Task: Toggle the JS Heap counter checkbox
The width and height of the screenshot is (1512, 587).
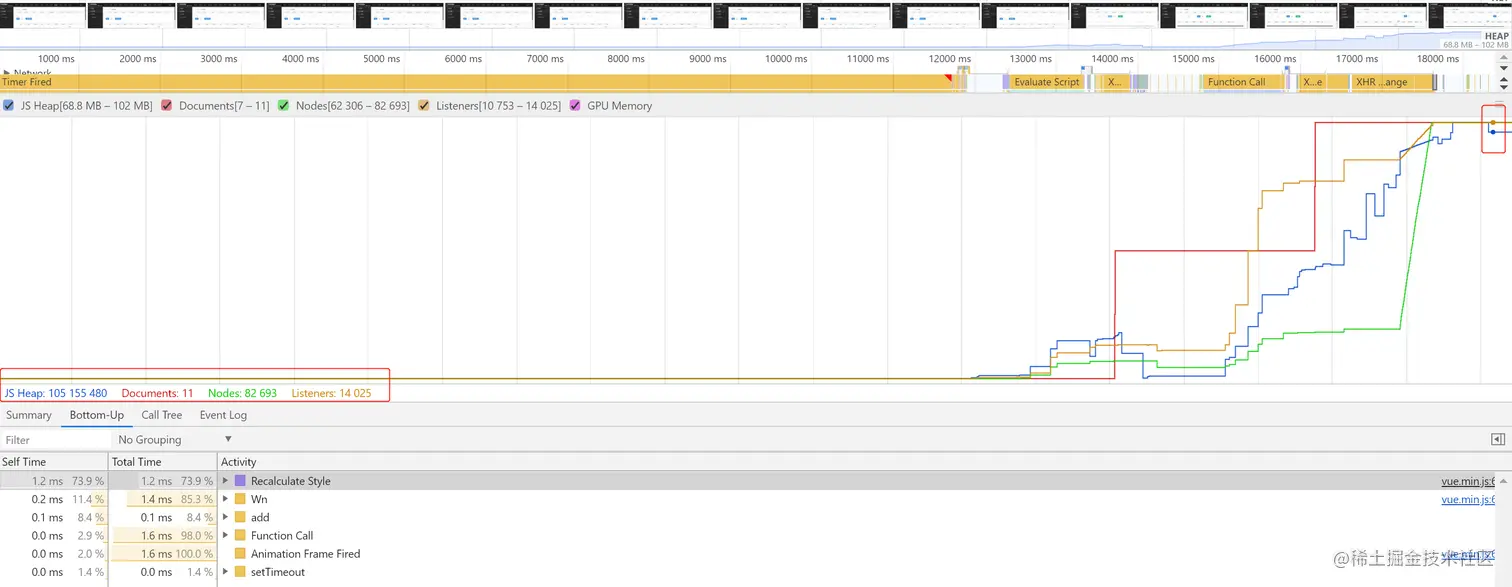Action: click(x=9, y=105)
